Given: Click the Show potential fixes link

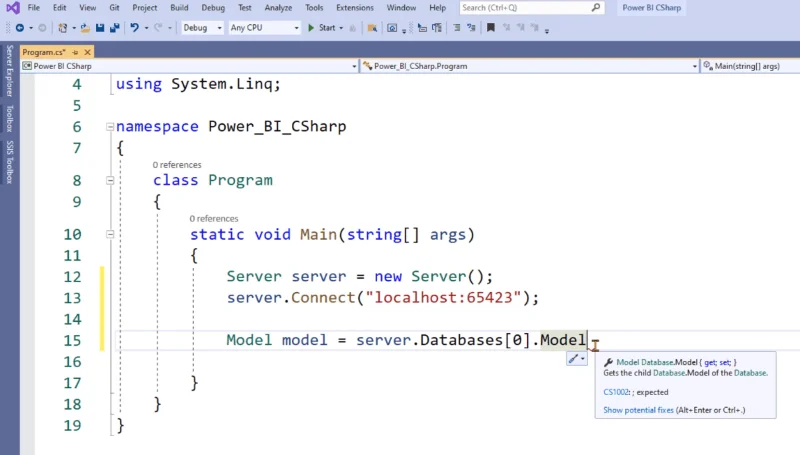Looking at the screenshot, I should click(x=638, y=410).
